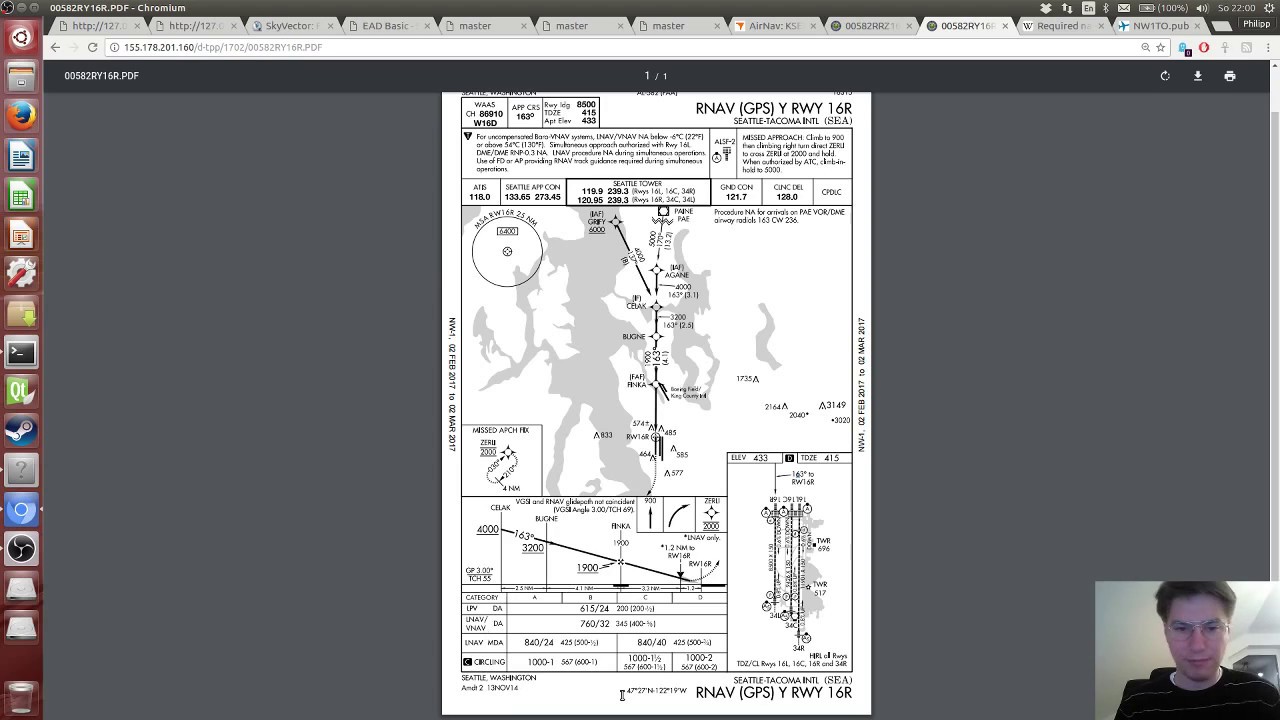Open network connections indicator
The width and height of the screenshot is (1280, 720).
[1068, 8]
